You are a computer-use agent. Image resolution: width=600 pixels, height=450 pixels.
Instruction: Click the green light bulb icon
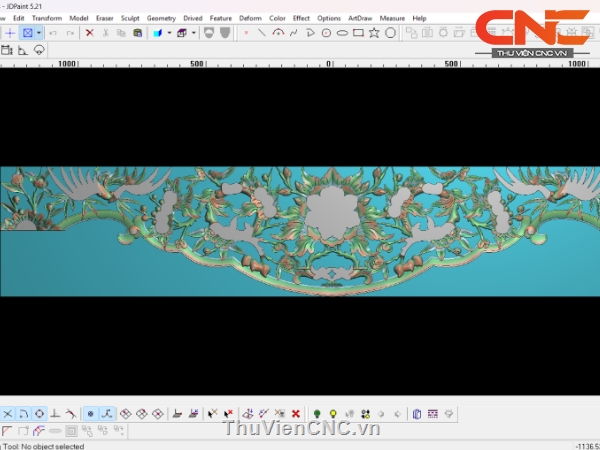[317, 413]
